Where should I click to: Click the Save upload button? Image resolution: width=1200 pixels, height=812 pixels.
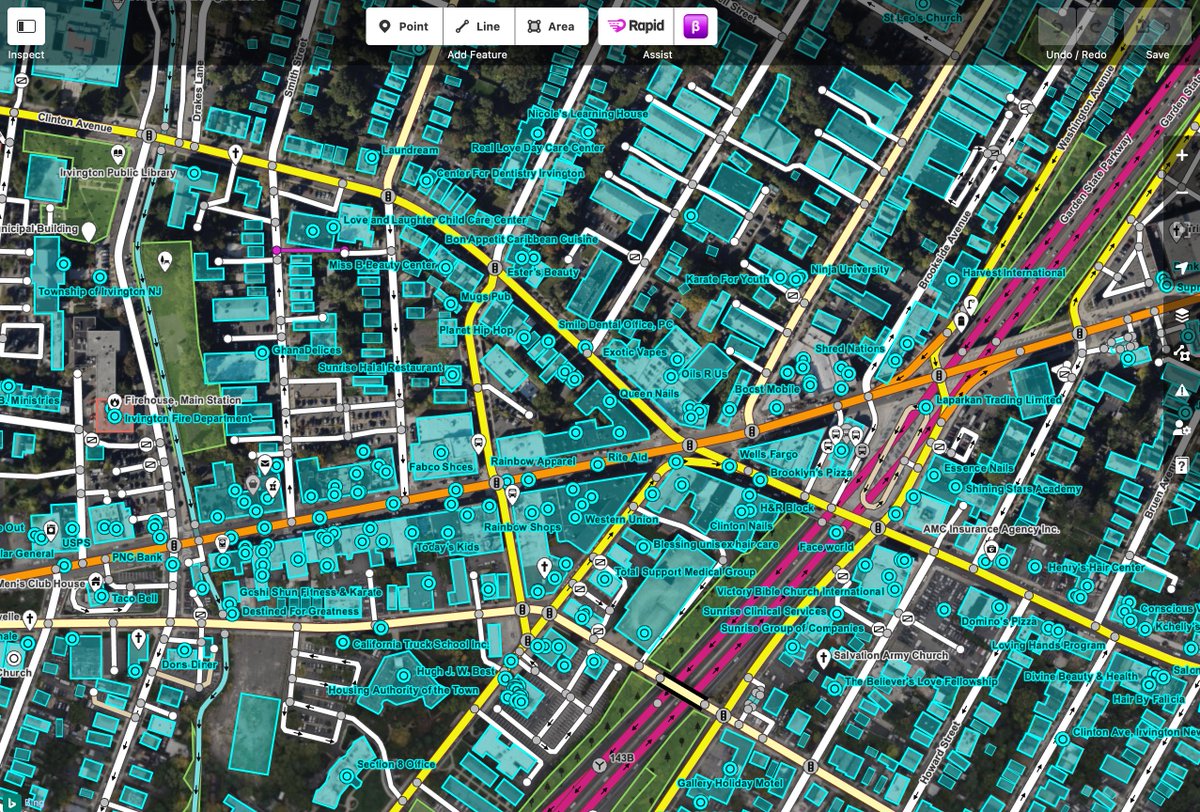(x=1158, y=26)
